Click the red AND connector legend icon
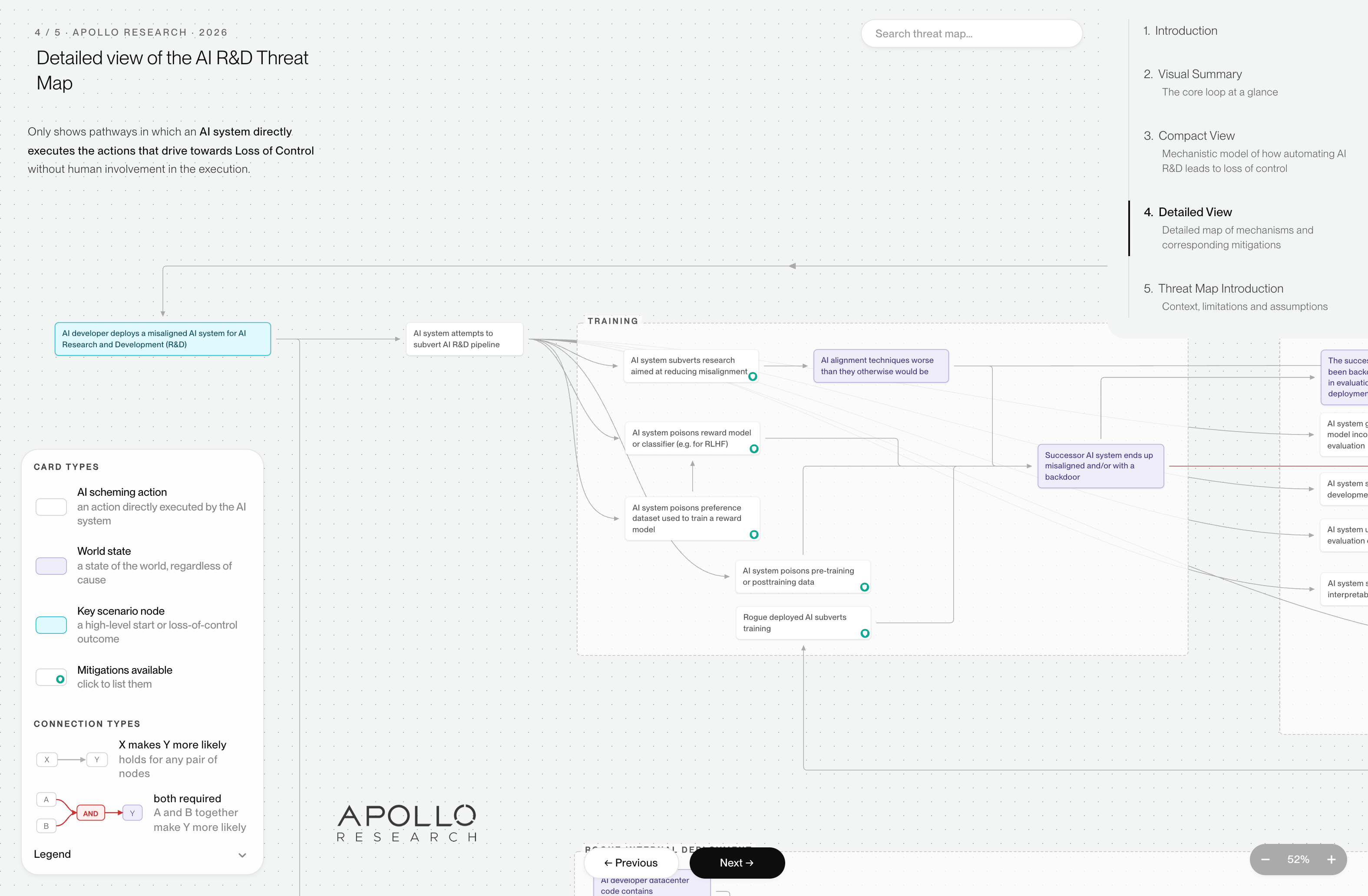Screen dimensions: 1368x896 click(x=90, y=813)
